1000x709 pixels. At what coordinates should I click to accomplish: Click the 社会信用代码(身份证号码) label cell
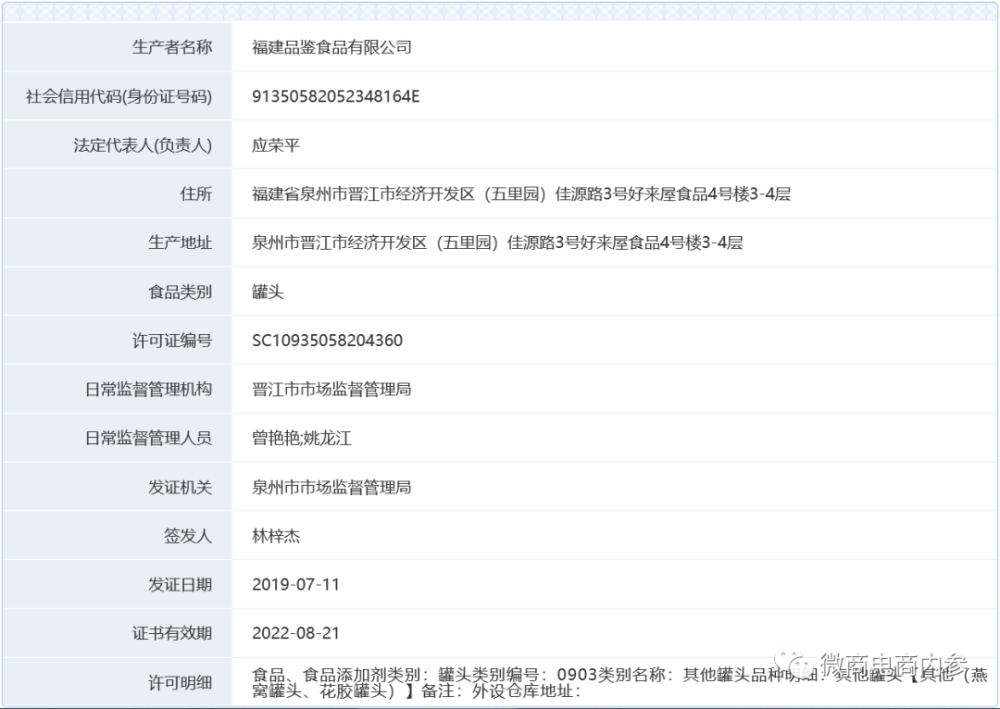click(117, 96)
